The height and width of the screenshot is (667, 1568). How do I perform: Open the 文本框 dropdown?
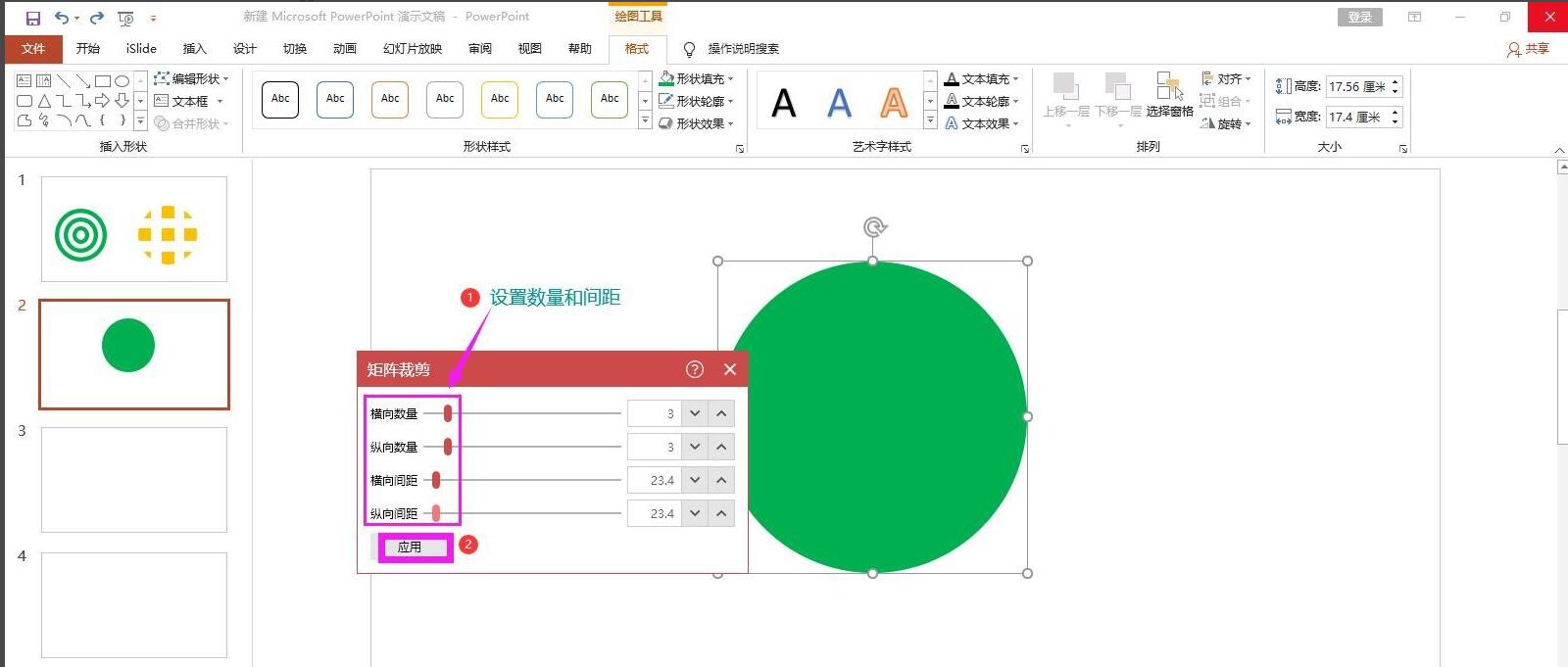coord(189,101)
